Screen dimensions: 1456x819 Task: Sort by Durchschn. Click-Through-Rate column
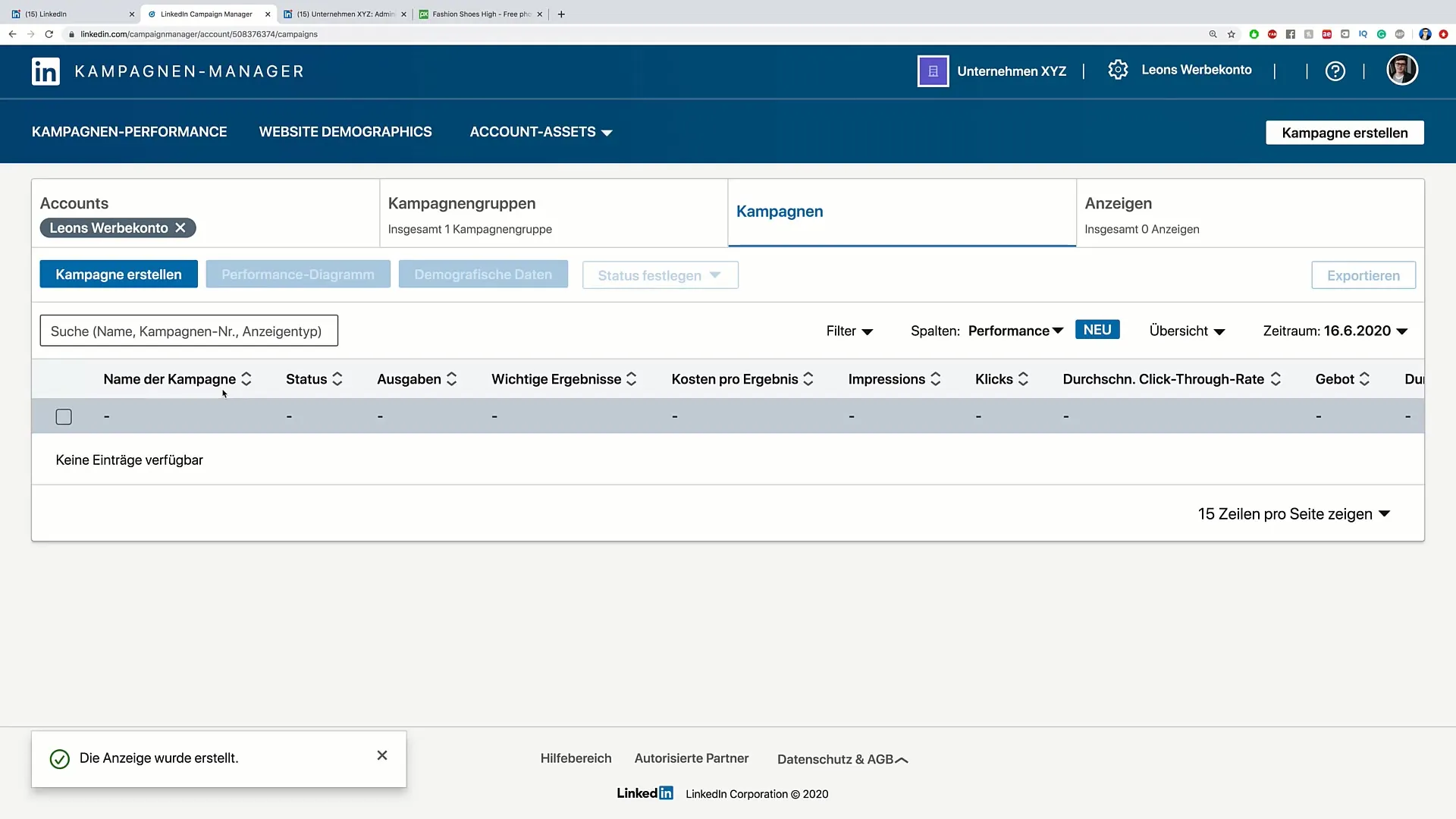[1276, 379]
